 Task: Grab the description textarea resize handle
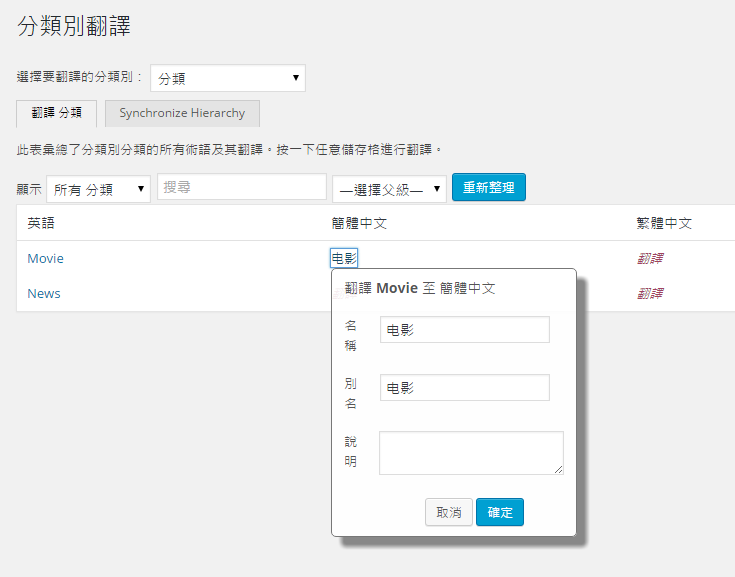pyautogui.click(x=559, y=470)
